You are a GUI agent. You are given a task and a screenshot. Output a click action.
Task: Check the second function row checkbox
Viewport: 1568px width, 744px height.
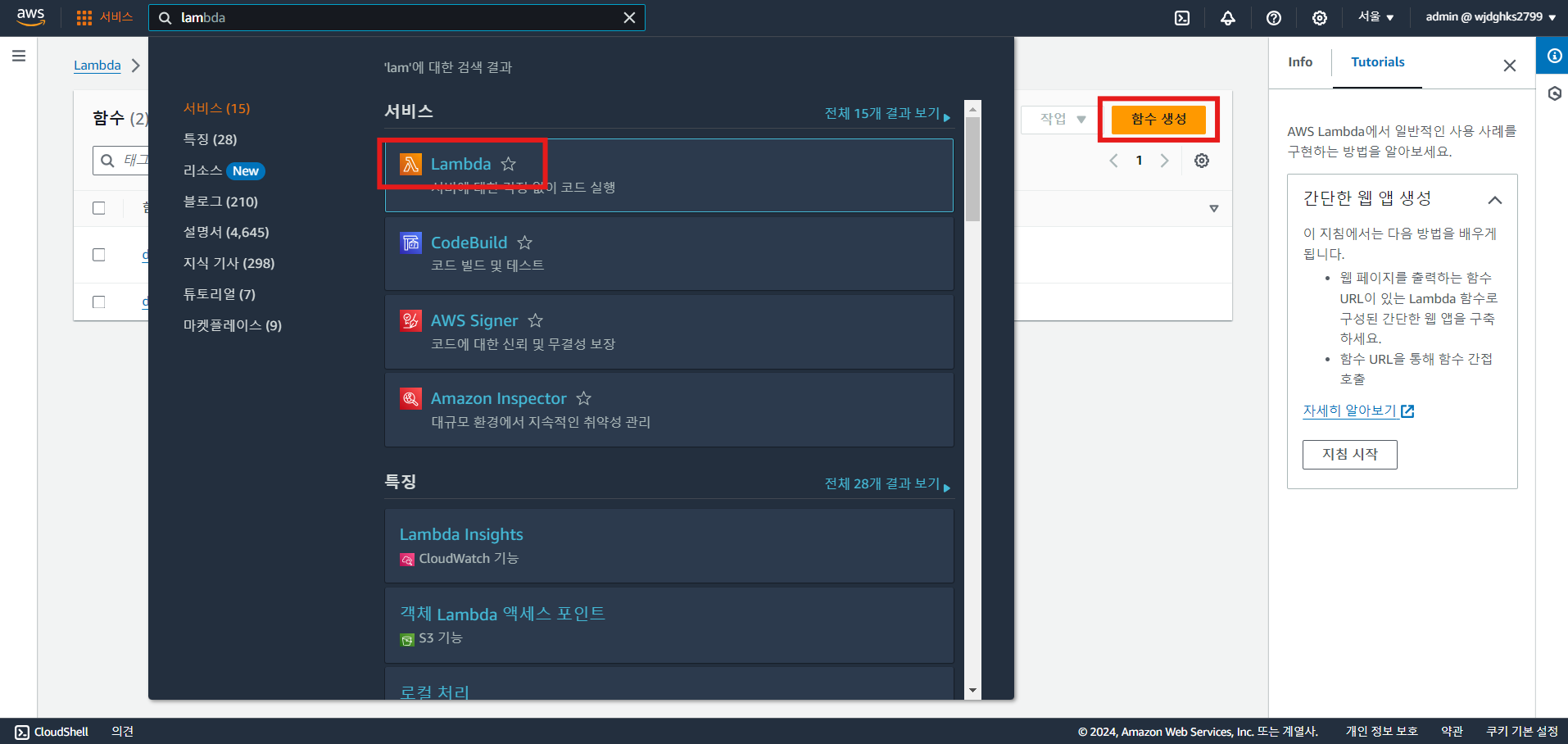pos(99,302)
